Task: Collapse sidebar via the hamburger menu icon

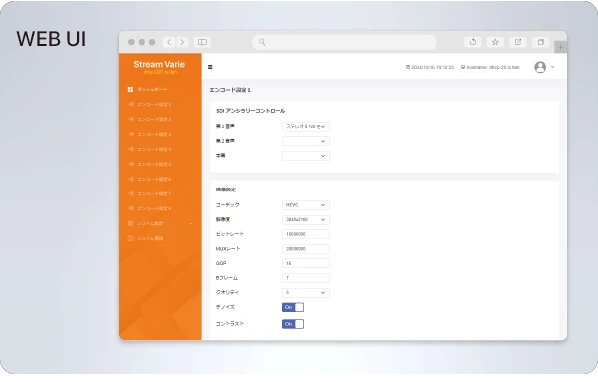Action: point(210,67)
